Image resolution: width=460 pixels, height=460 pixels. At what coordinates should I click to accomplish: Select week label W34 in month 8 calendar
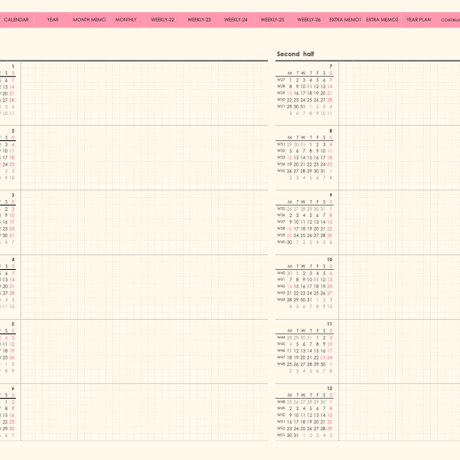click(281, 164)
